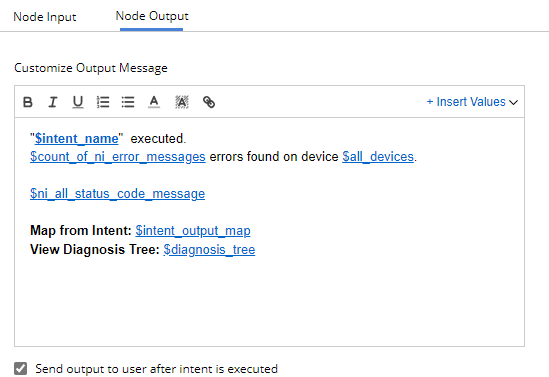
Task: Uncheck Send output to user after intent is executed
Action: [21, 369]
